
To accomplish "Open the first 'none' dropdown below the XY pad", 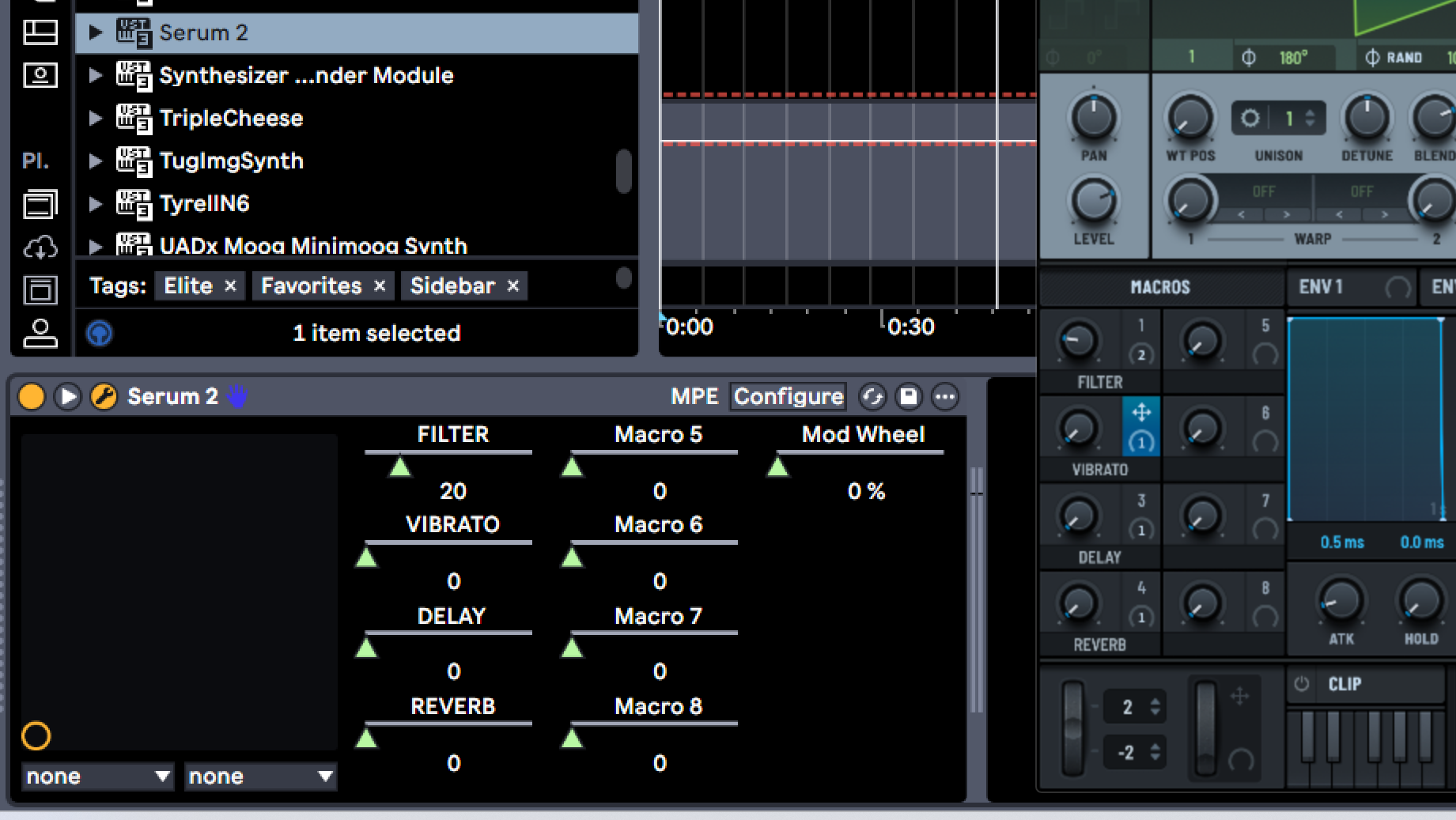I will tap(98, 777).
